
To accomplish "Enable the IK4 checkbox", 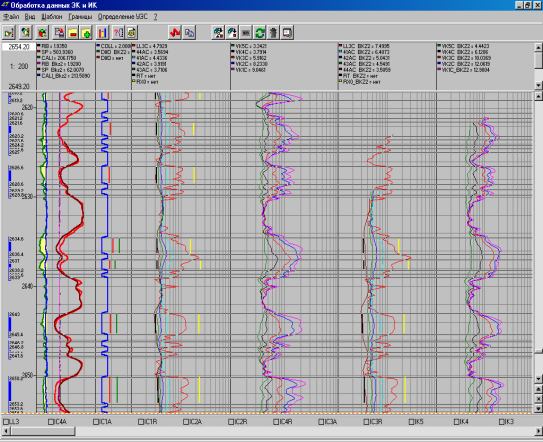I will (x=456, y=422).
